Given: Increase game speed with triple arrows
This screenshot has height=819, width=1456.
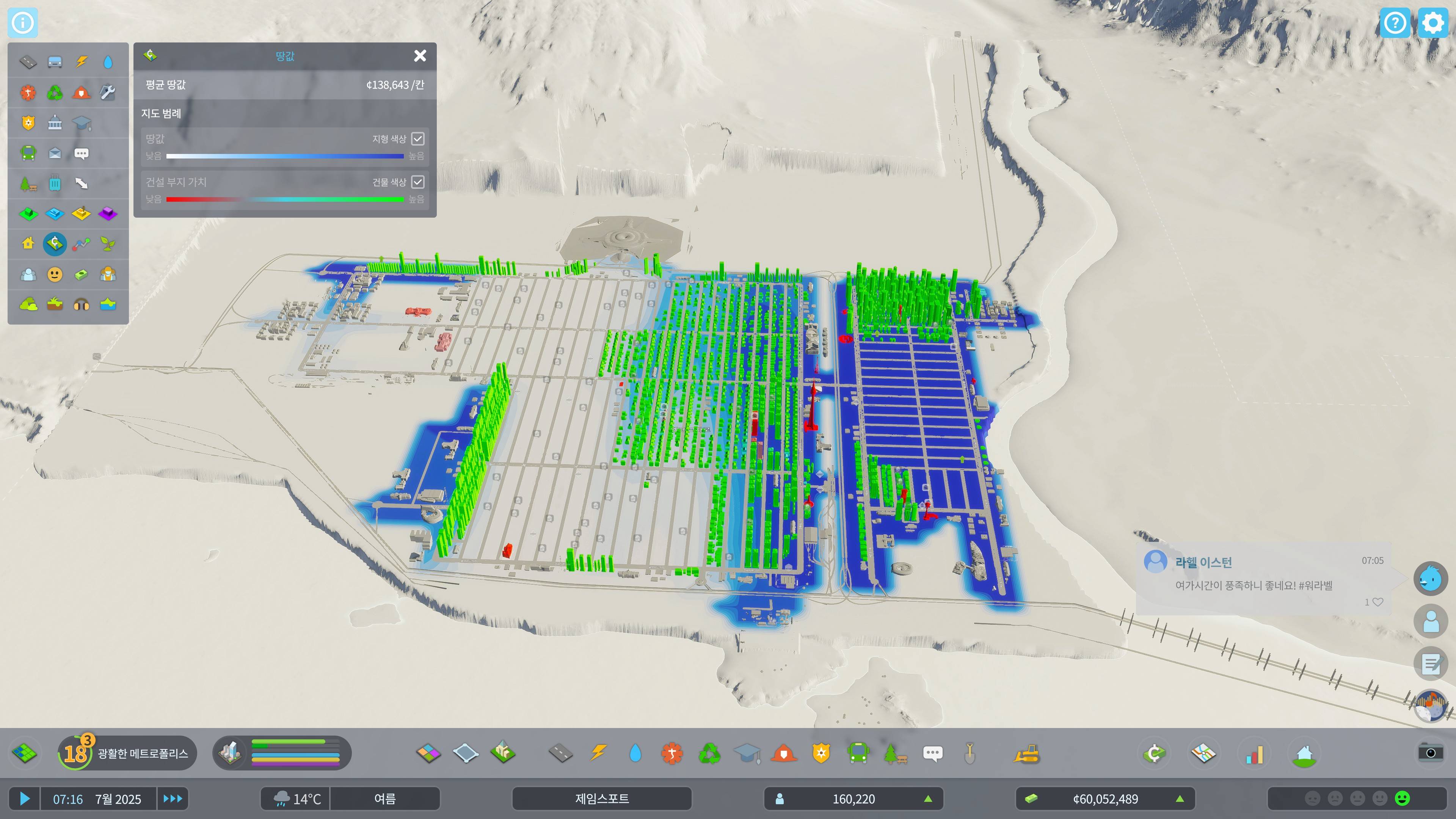Looking at the screenshot, I should 173,799.
